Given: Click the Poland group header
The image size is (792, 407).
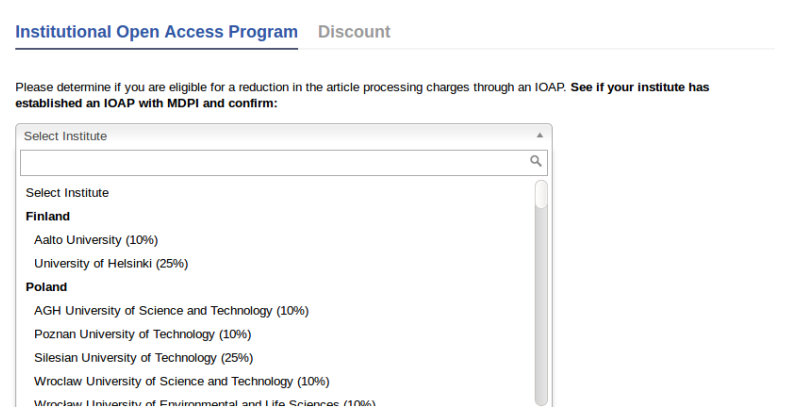Looking at the screenshot, I should 46,287.
